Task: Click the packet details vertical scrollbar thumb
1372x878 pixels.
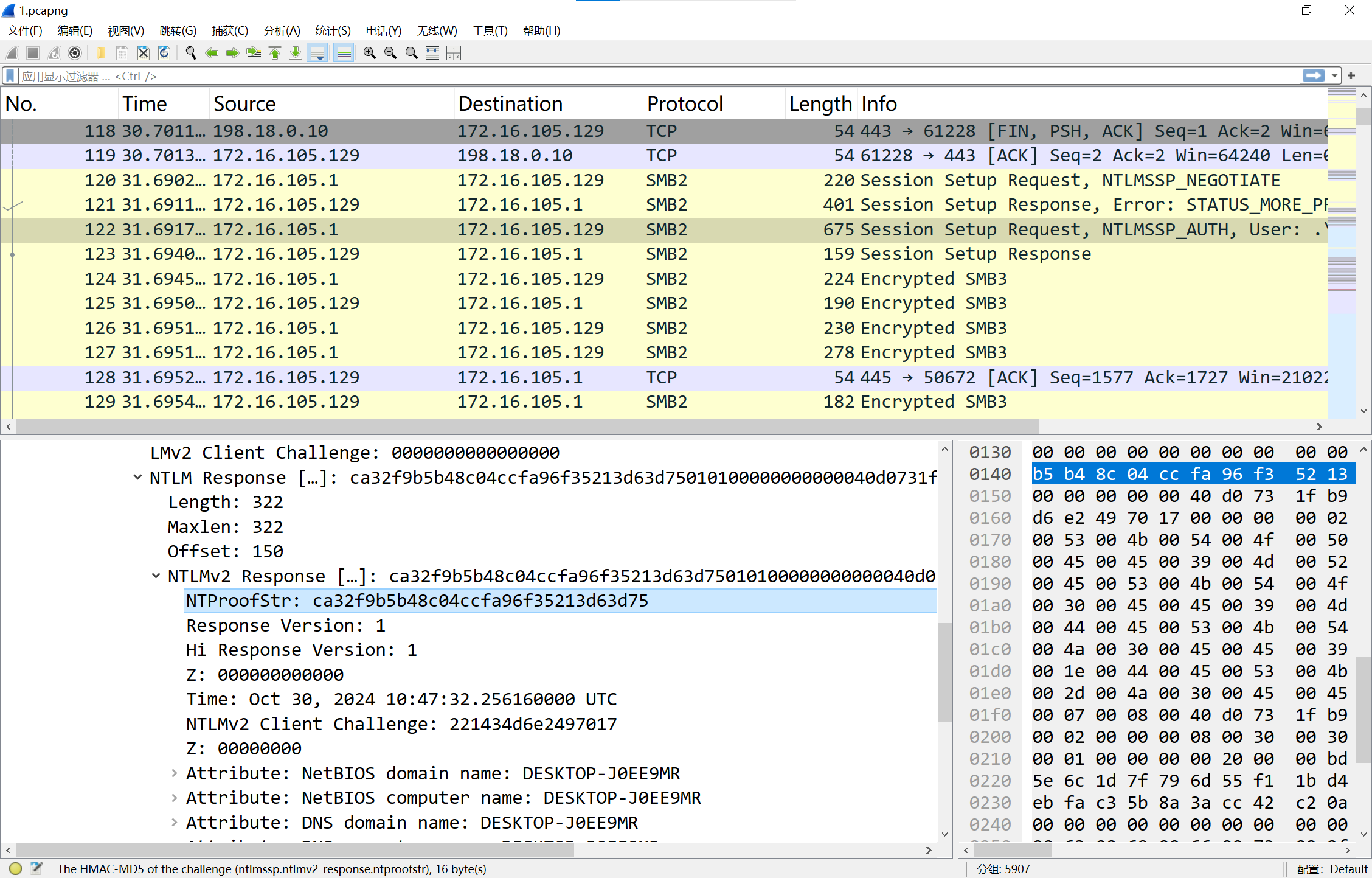Action: click(944, 672)
